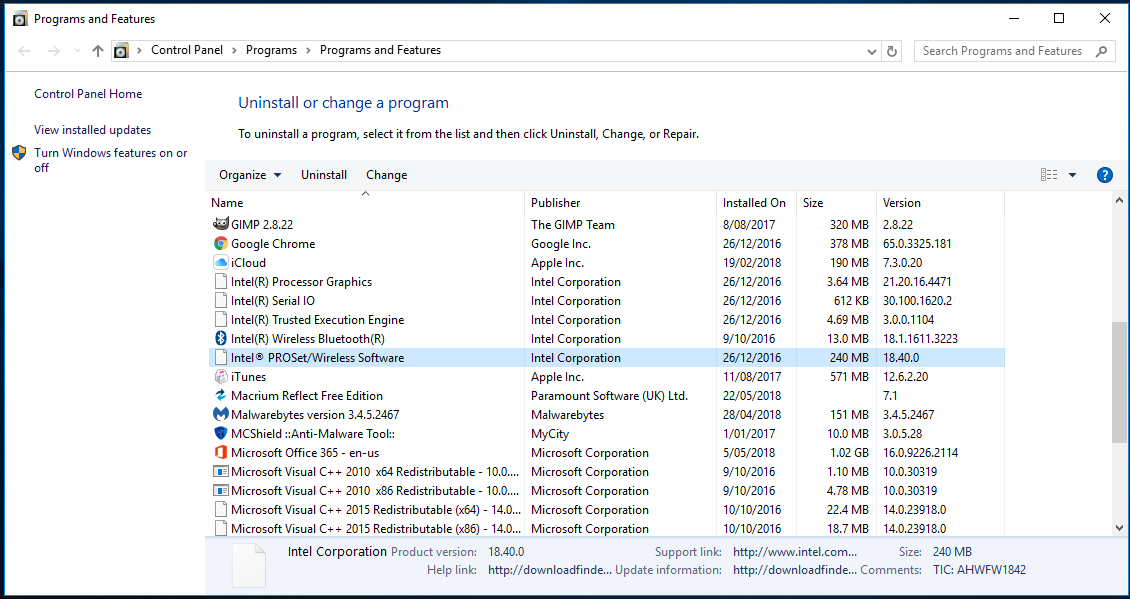Open the Organize dropdown menu
Screen dimensions: 1130x599
click(250, 175)
